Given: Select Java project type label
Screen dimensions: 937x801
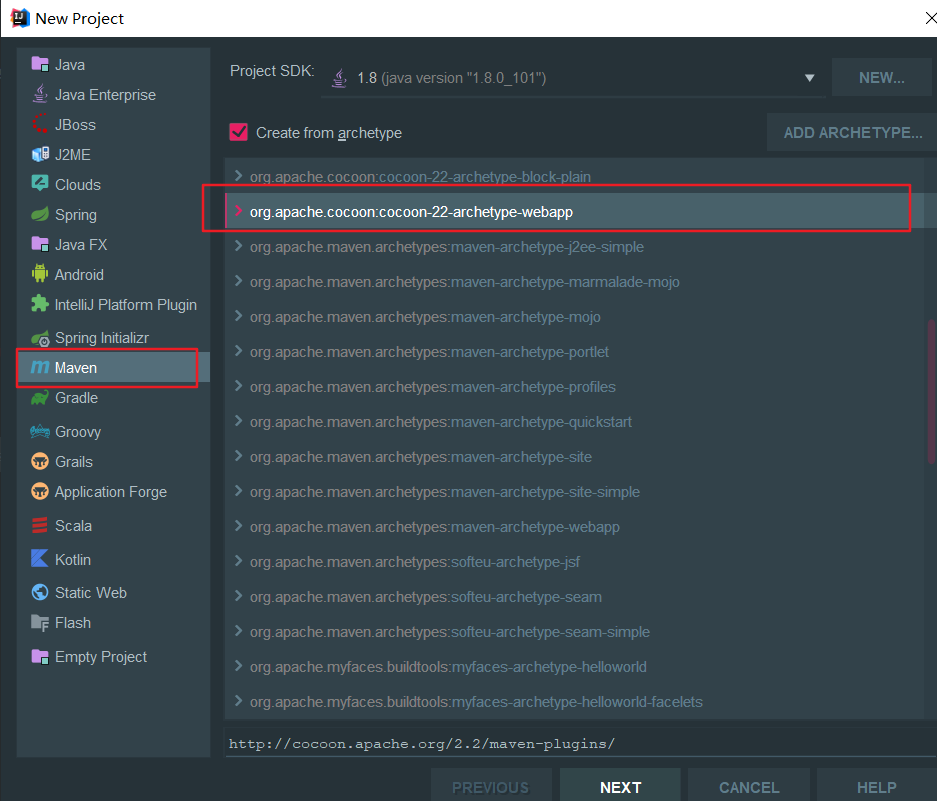Looking at the screenshot, I should pyautogui.click(x=70, y=65).
